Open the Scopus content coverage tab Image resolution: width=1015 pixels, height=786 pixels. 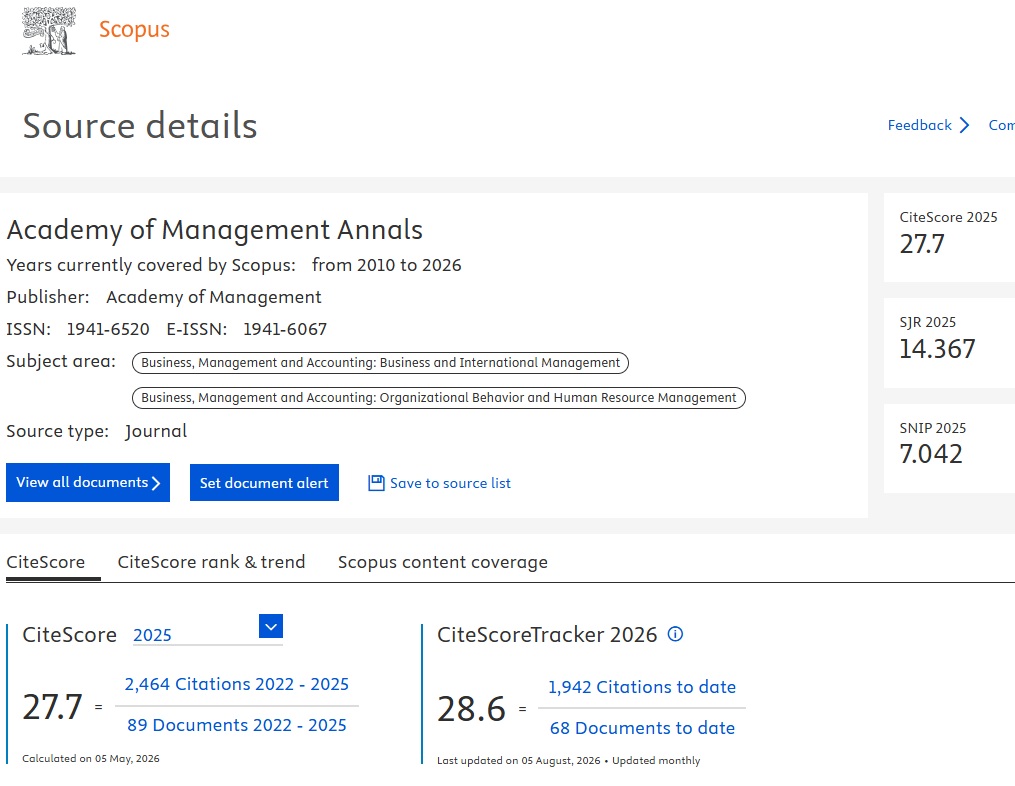443,562
